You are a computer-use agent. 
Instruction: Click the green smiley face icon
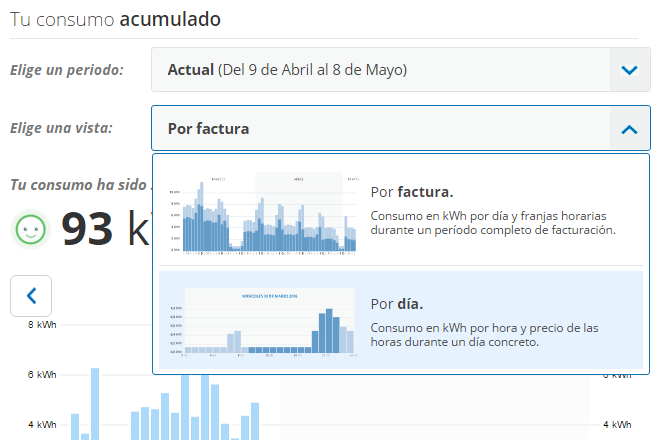31,229
